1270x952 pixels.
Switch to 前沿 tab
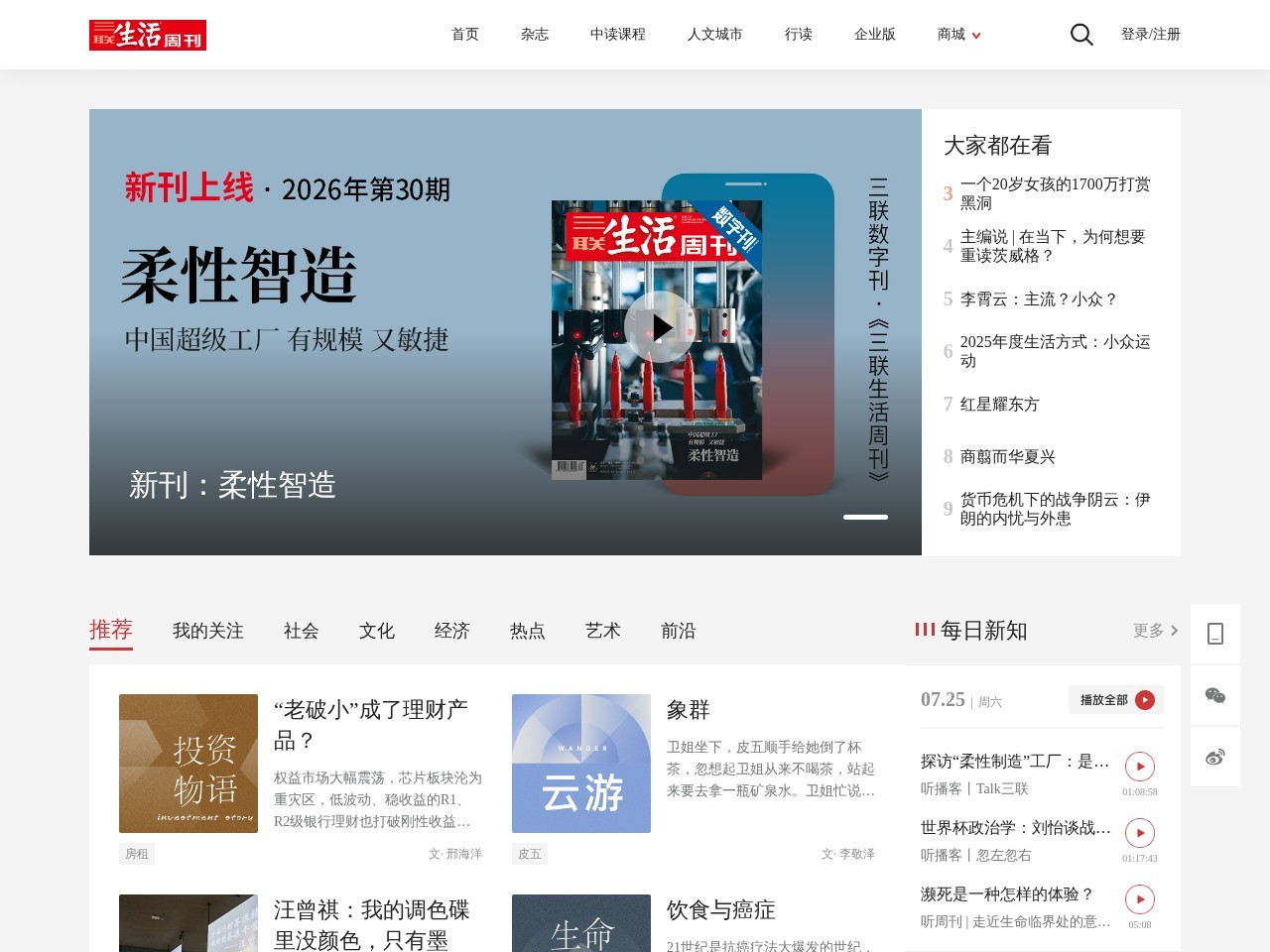tap(679, 631)
